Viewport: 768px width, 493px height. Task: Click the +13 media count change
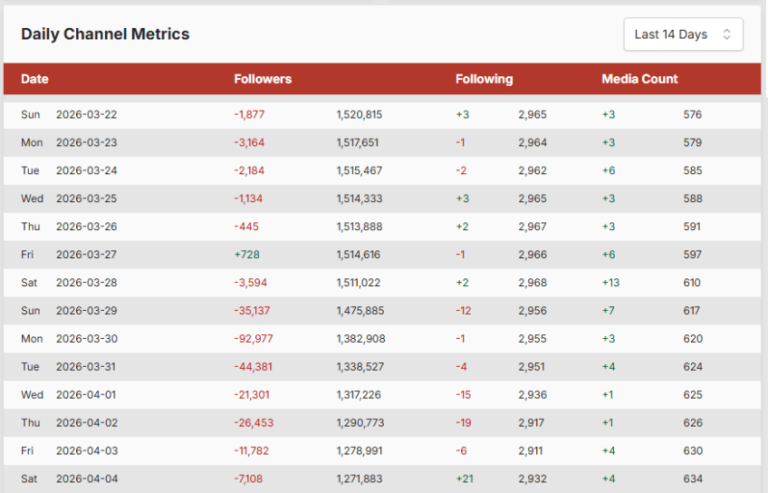coord(610,283)
